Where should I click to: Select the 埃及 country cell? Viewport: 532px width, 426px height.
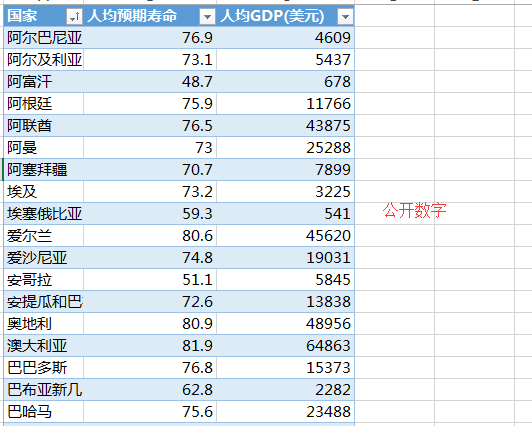pos(43,192)
